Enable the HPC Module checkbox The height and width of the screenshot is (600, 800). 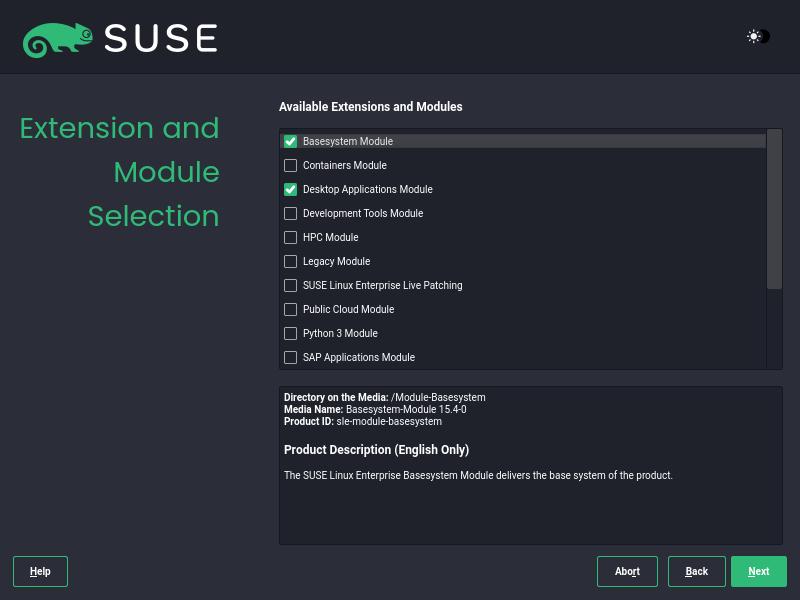click(x=291, y=238)
